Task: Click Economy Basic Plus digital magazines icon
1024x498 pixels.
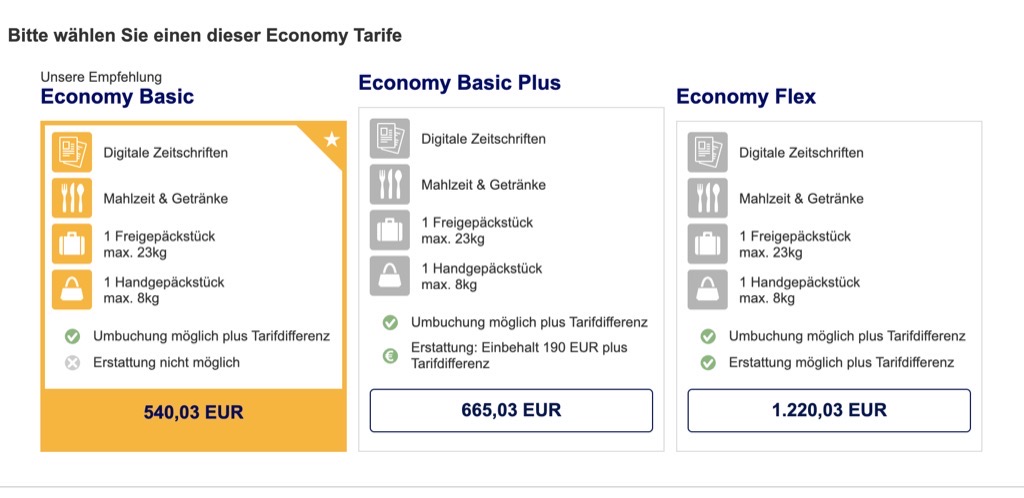Action: coord(390,138)
